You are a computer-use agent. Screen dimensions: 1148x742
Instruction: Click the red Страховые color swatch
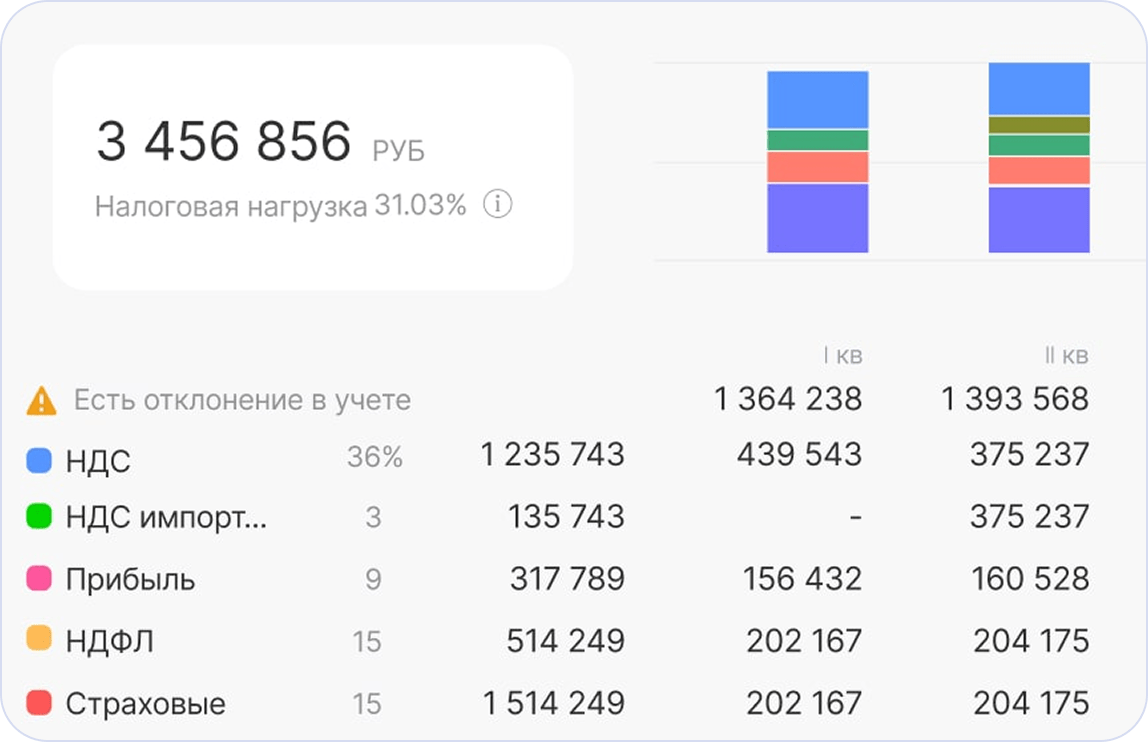pyautogui.click(x=39, y=702)
